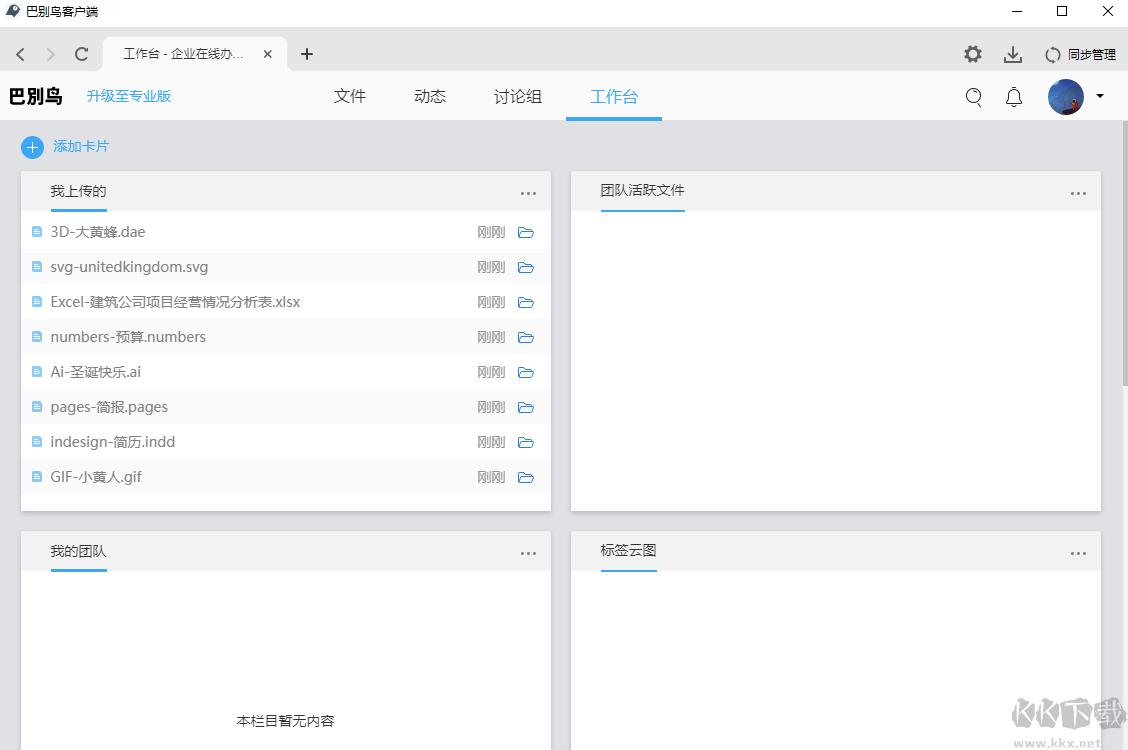Open the 我上传的 card more-options menu
Viewport: 1128px width, 750px height.
[528, 194]
